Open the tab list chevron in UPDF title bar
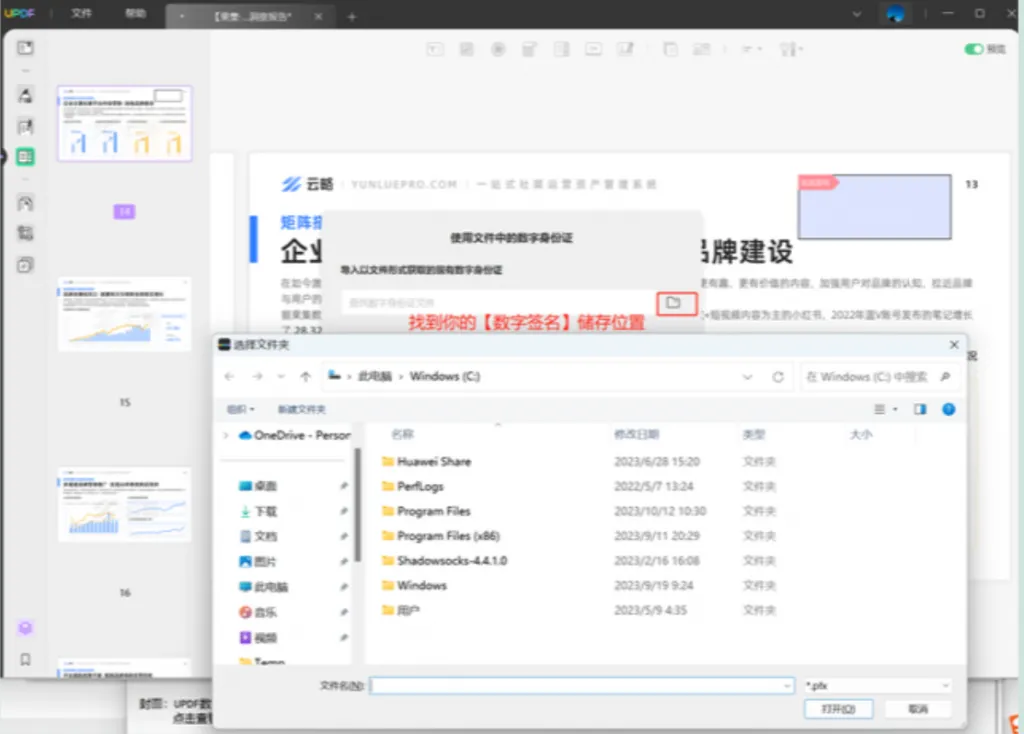1024x734 pixels. tap(857, 14)
